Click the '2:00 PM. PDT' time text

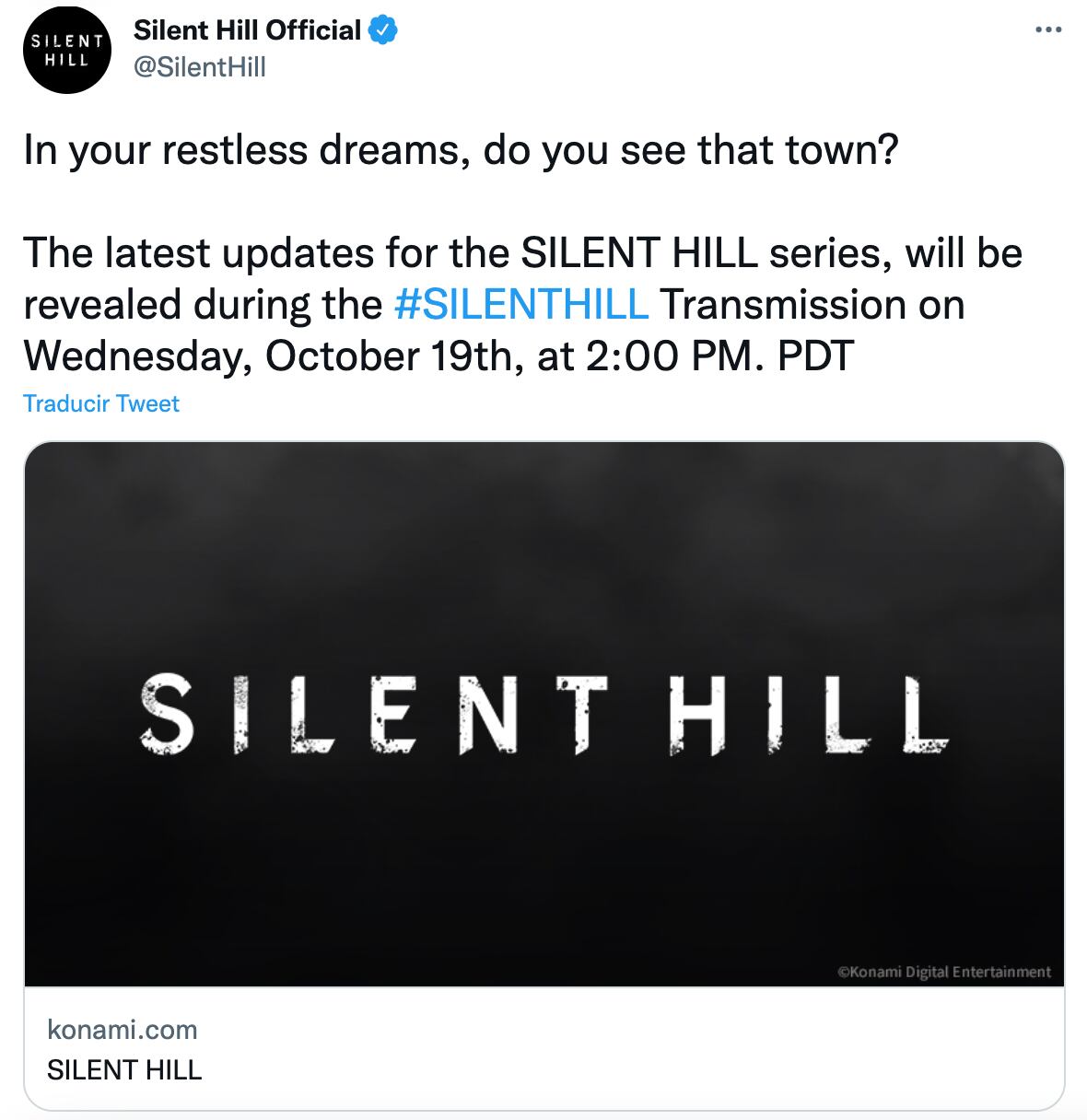pyautogui.click(x=719, y=356)
